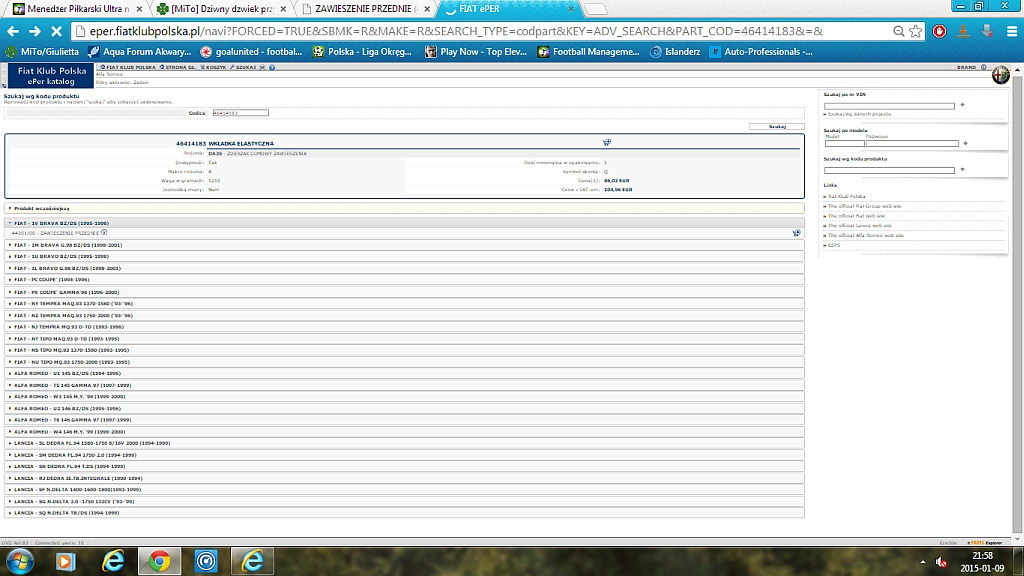This screenshot has height=576, width=1024.
Task: Open The official Fiat Group web site link
Action: tap(864, 206)
